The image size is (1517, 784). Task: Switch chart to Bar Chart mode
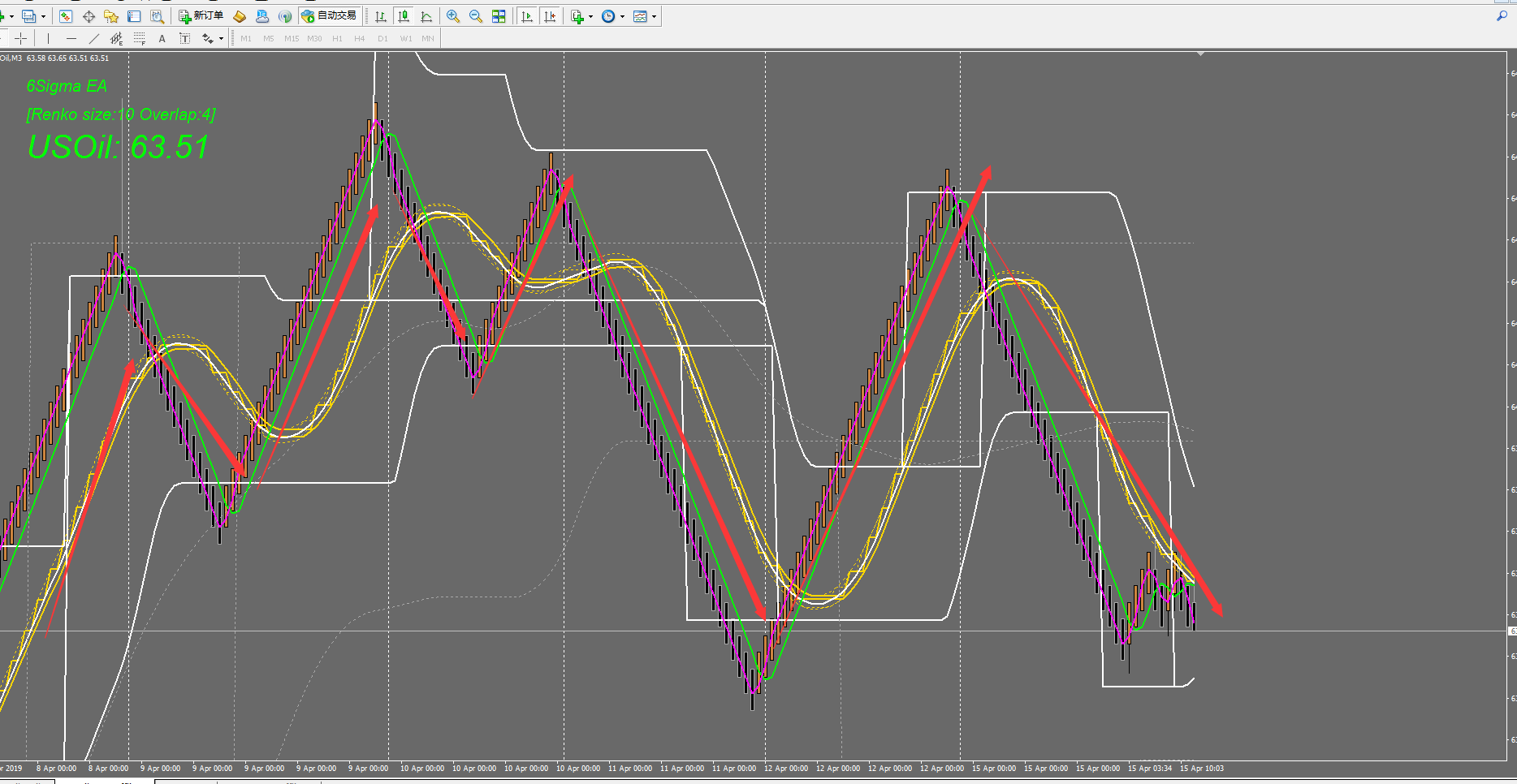coord(381,16)
